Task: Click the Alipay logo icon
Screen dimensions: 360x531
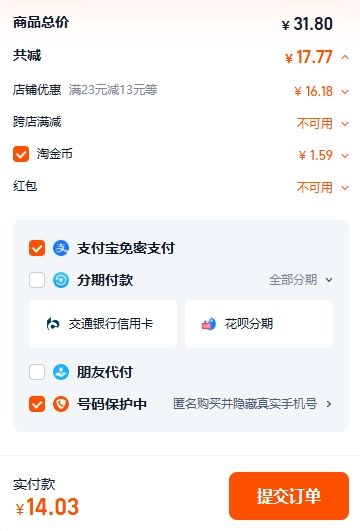Action: tap(61, 248)
